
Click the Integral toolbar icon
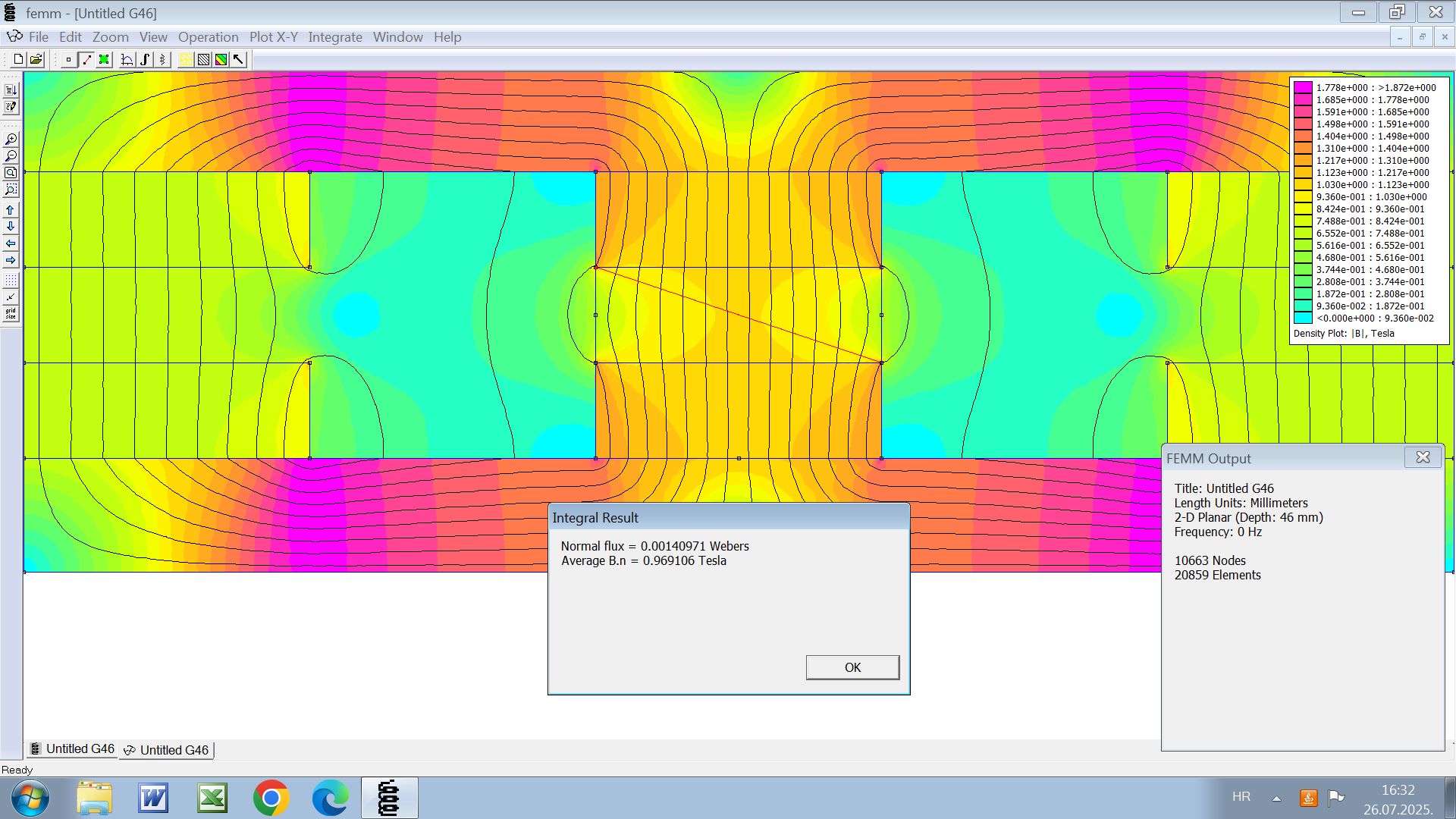tap(145, 60)
